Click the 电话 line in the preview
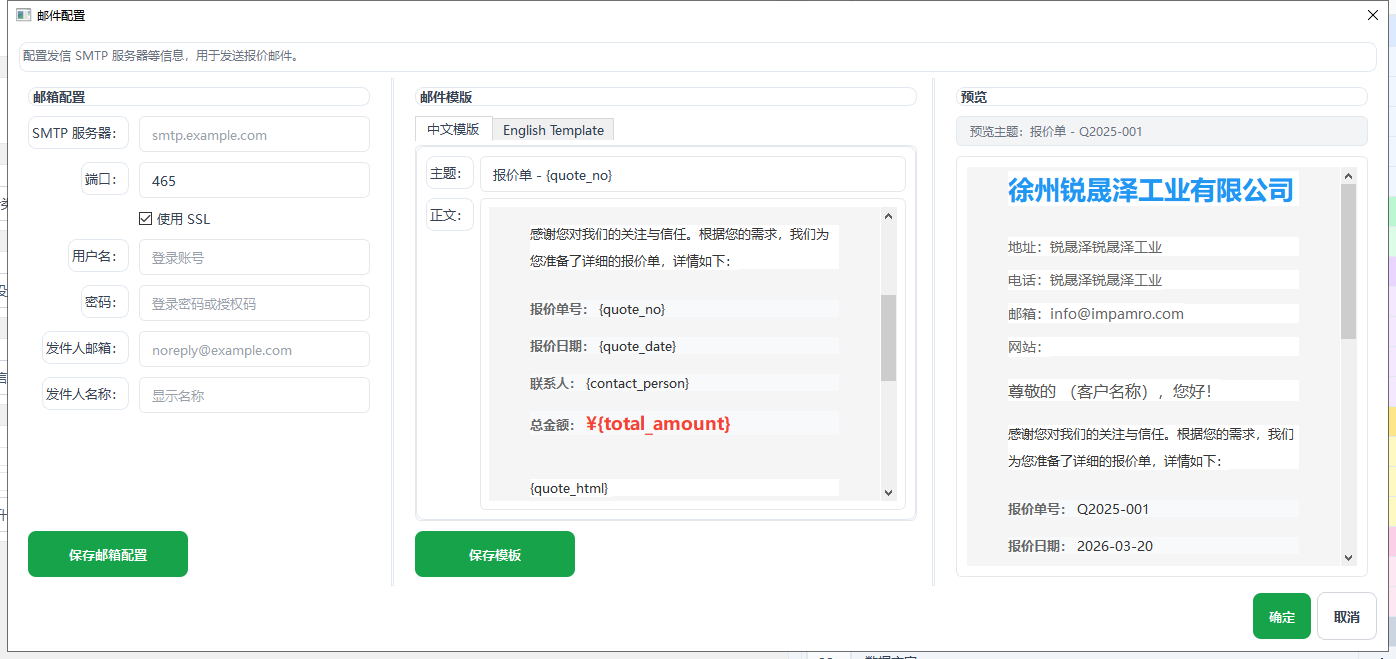The width and height of the screenshot is (1396, 659). click(1085, 280)
